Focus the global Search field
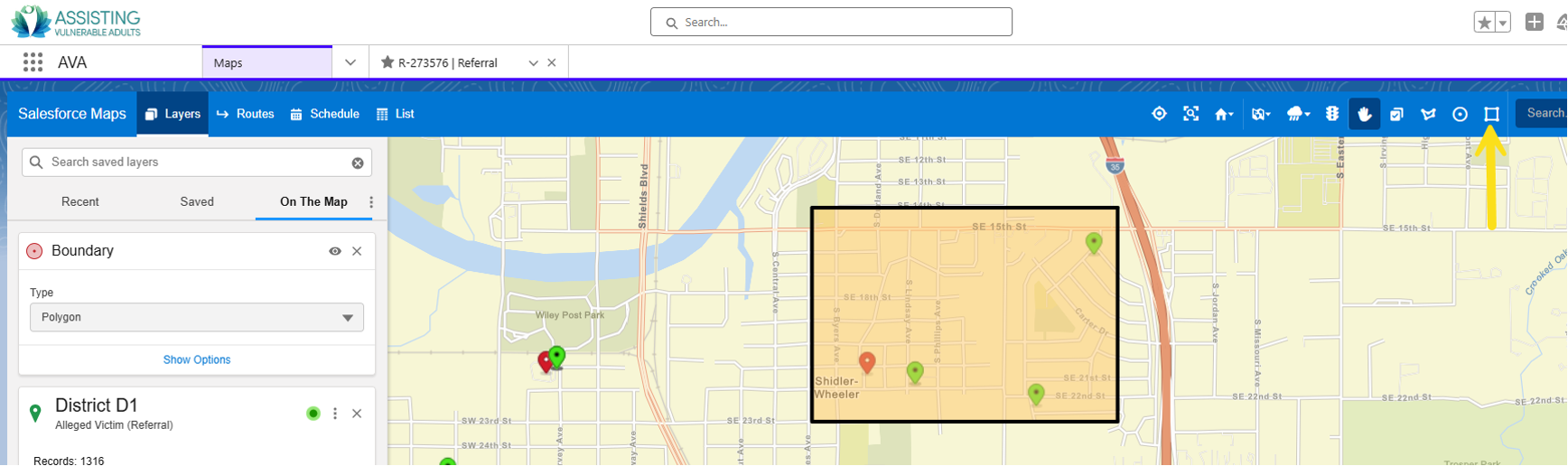 (x=831, y=22)
